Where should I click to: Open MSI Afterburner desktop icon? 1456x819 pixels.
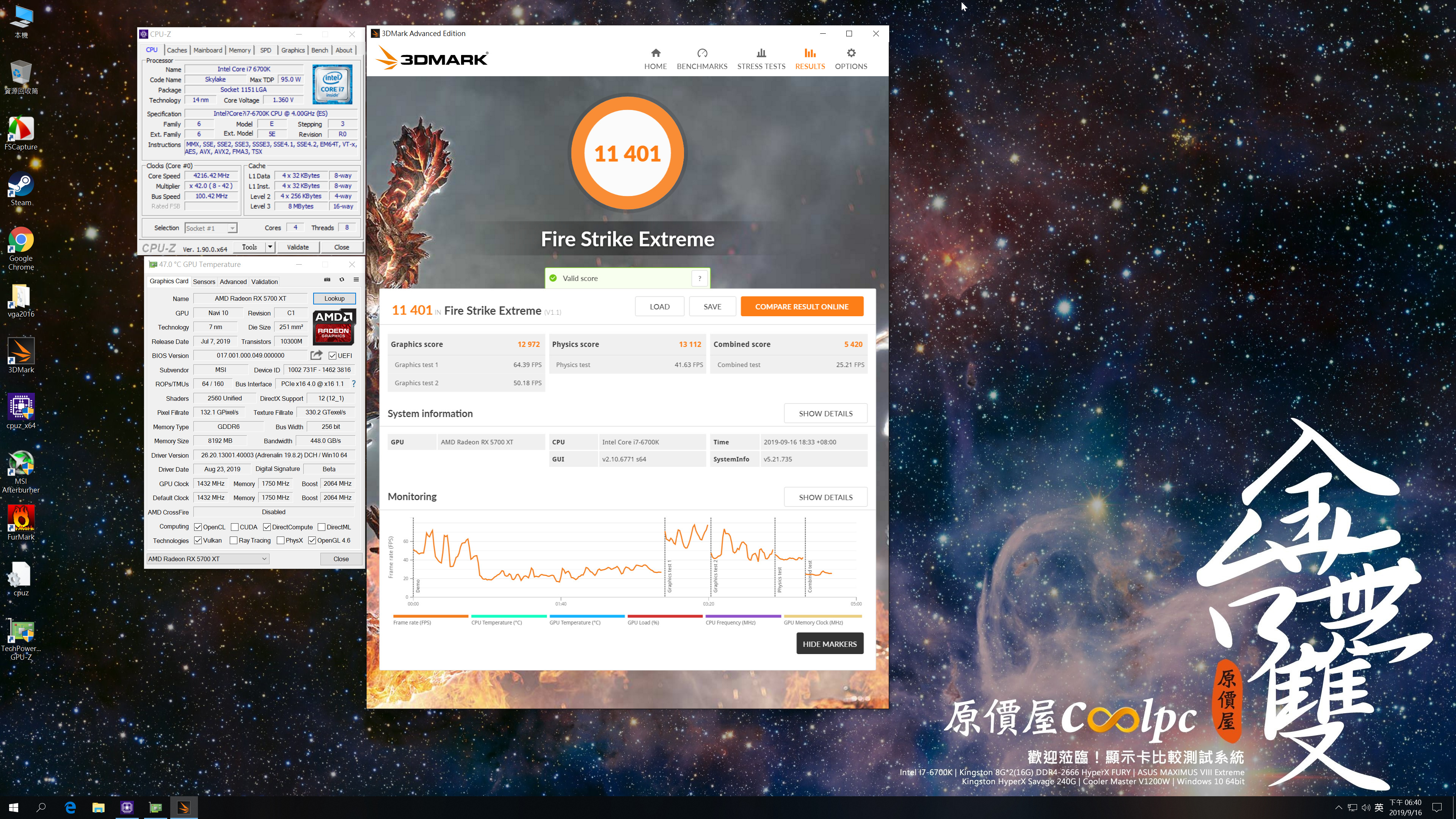tap(21, 472)
